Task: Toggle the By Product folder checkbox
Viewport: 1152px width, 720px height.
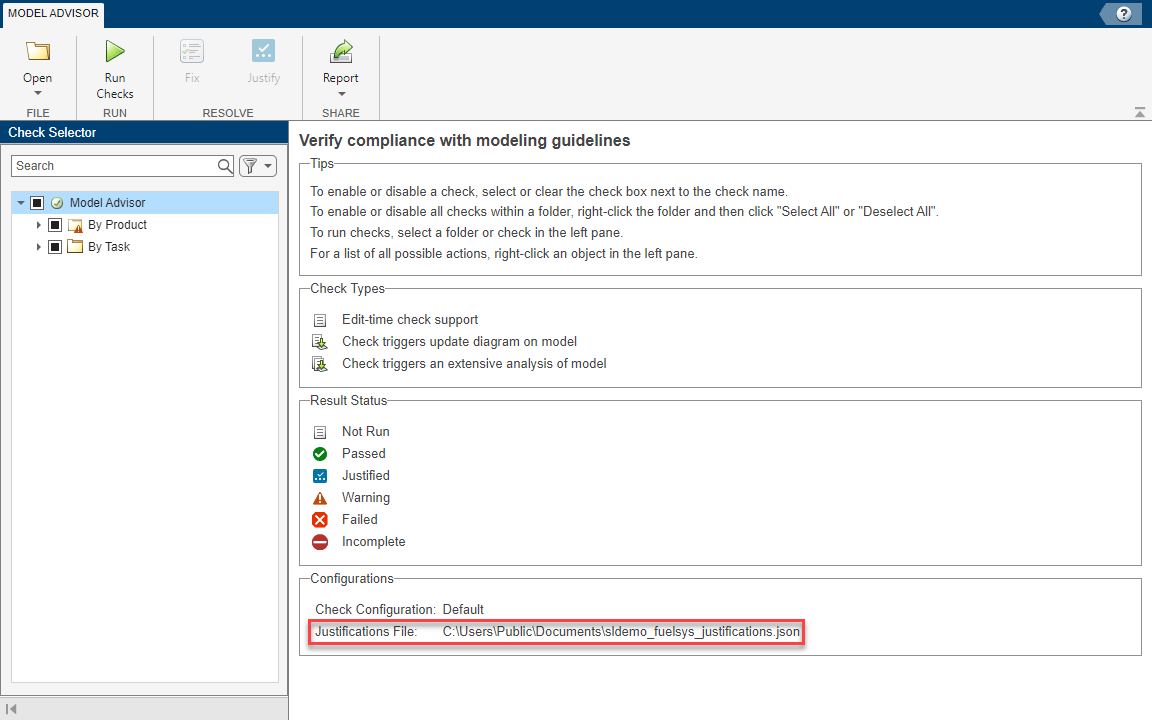Action: point(55,225)
